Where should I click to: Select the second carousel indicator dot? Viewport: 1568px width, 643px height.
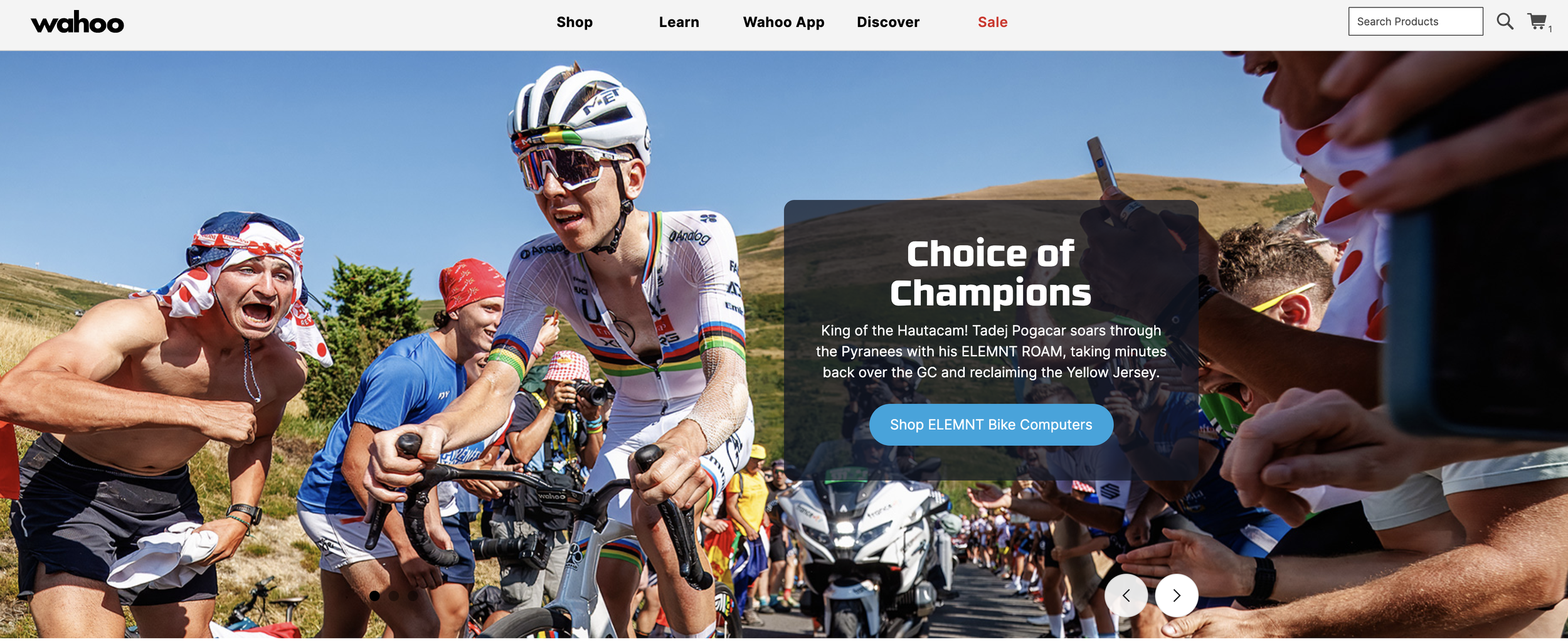tap(394, 596)
